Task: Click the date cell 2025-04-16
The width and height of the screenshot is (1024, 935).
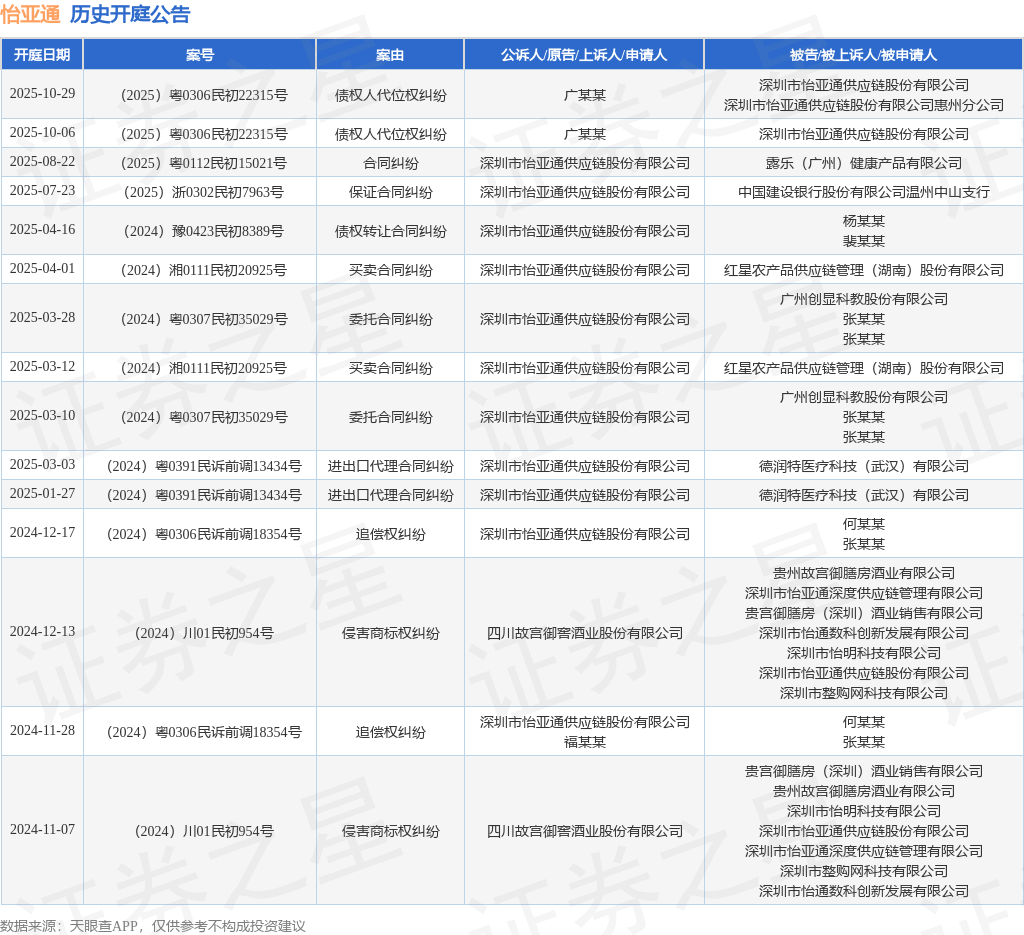Action: (42, 229)
